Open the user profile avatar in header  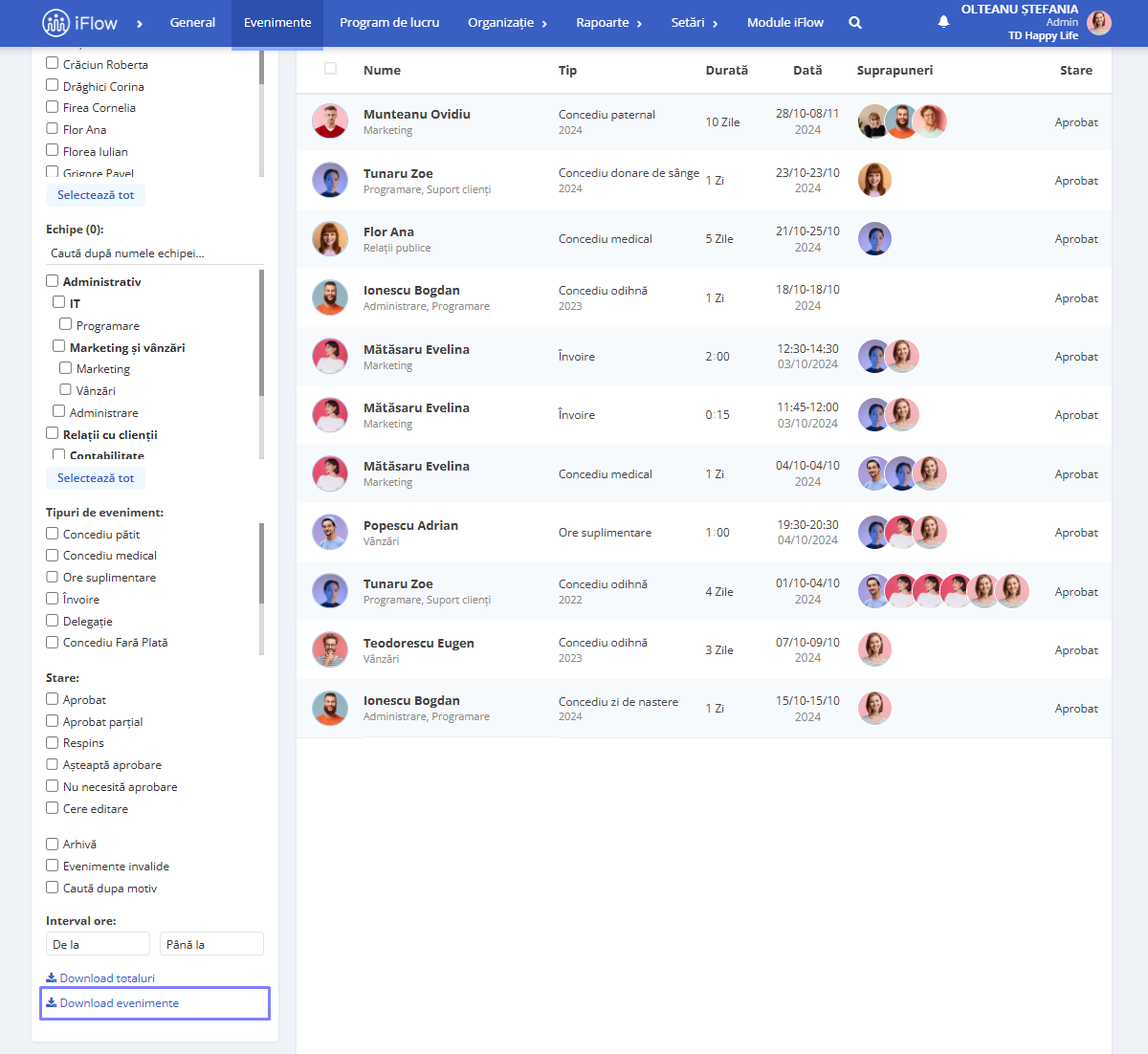1099,22
